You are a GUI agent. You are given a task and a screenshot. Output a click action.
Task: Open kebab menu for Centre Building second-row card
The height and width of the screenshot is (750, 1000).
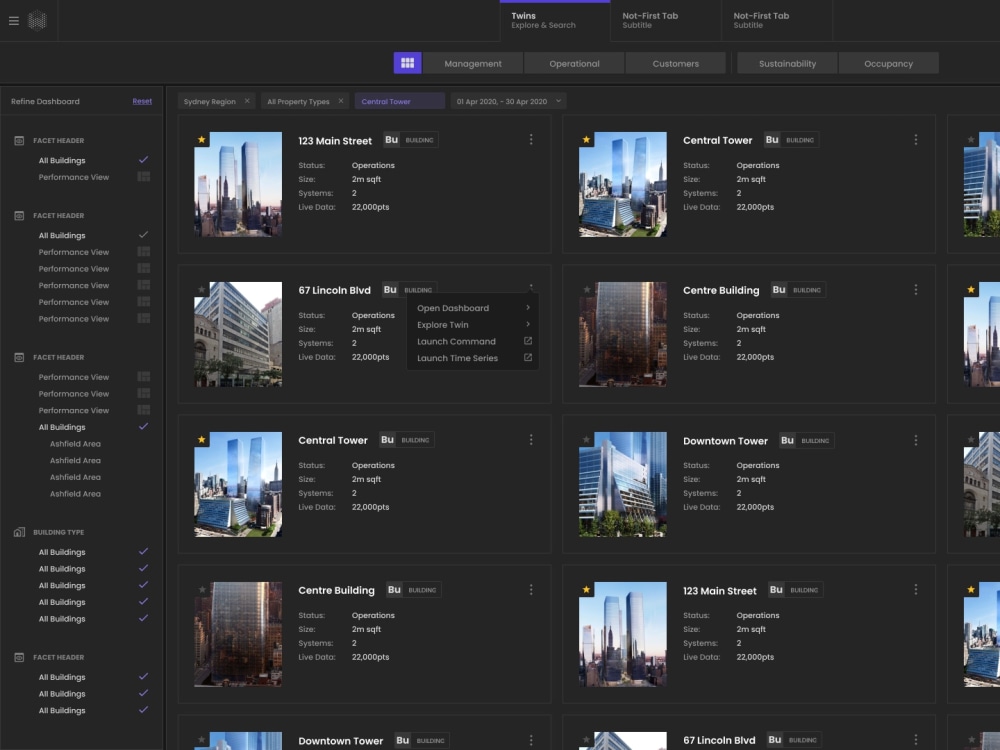(916, 290)
